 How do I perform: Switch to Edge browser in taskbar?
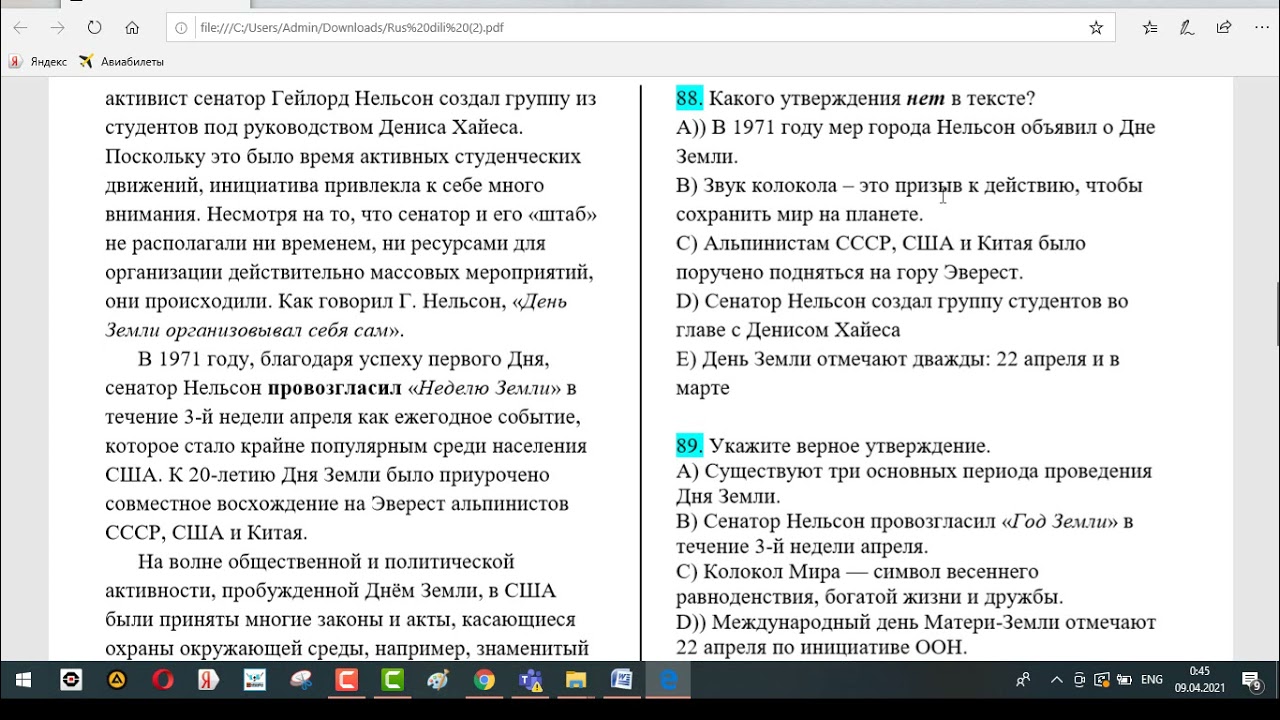[668, 680]
